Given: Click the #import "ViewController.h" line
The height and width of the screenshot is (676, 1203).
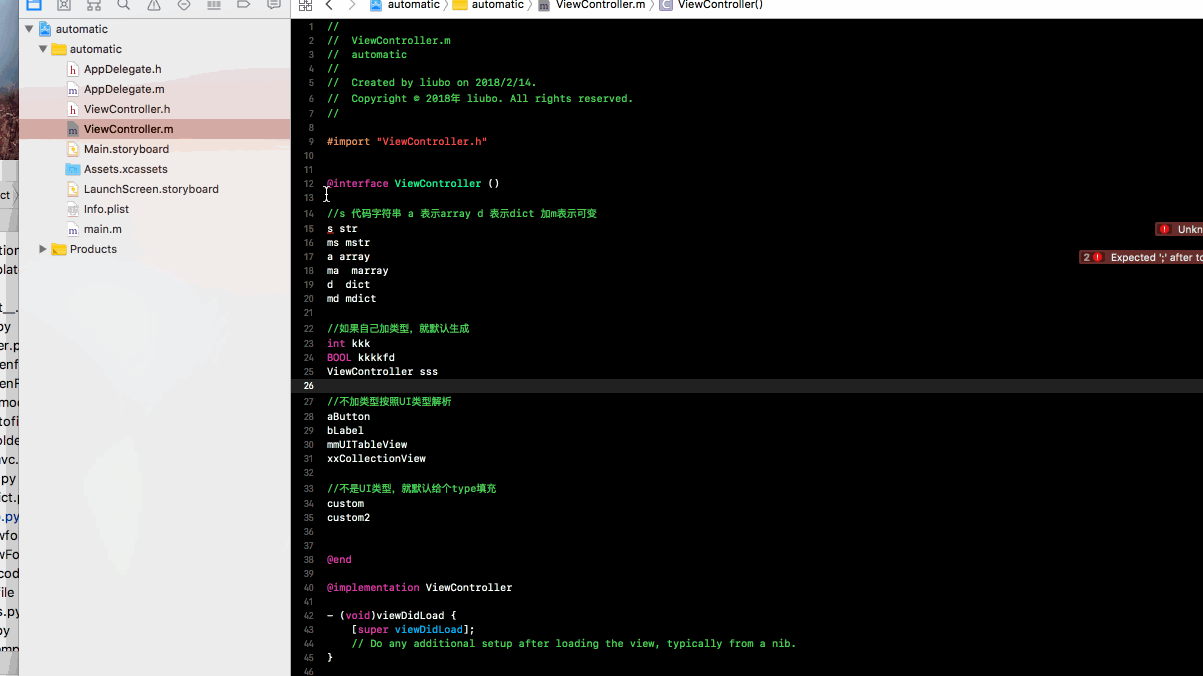Looking at the screenshot, I should (x=407, y=142).
